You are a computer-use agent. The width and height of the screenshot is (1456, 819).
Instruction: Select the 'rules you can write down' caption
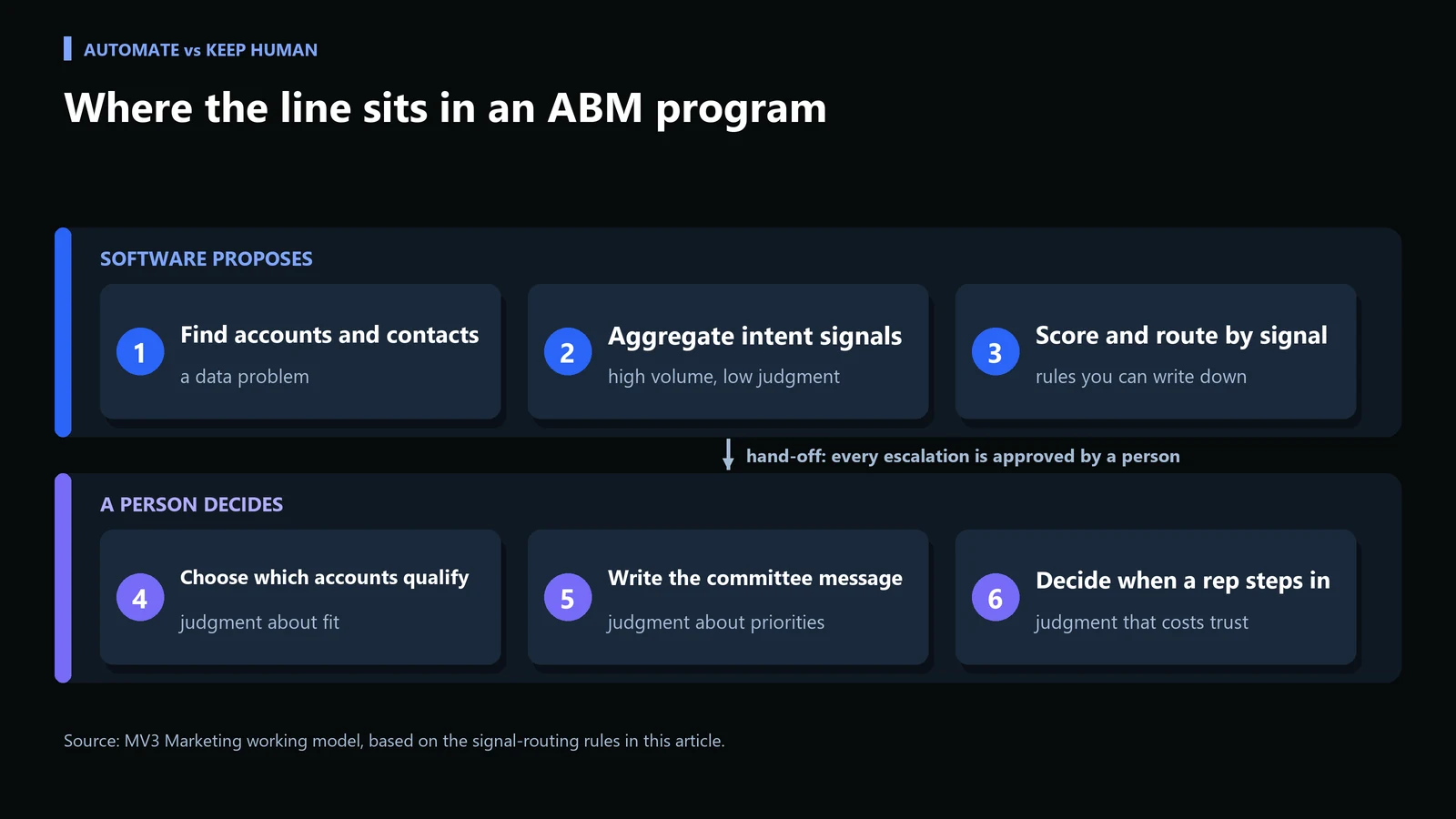coord(1141,377)
